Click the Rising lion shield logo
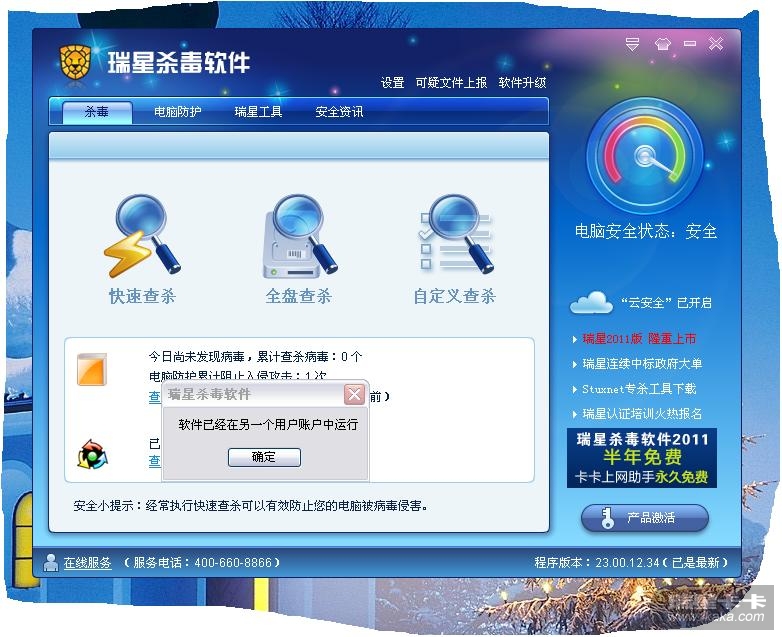This screenshot has width=782, height=637. 75,62
